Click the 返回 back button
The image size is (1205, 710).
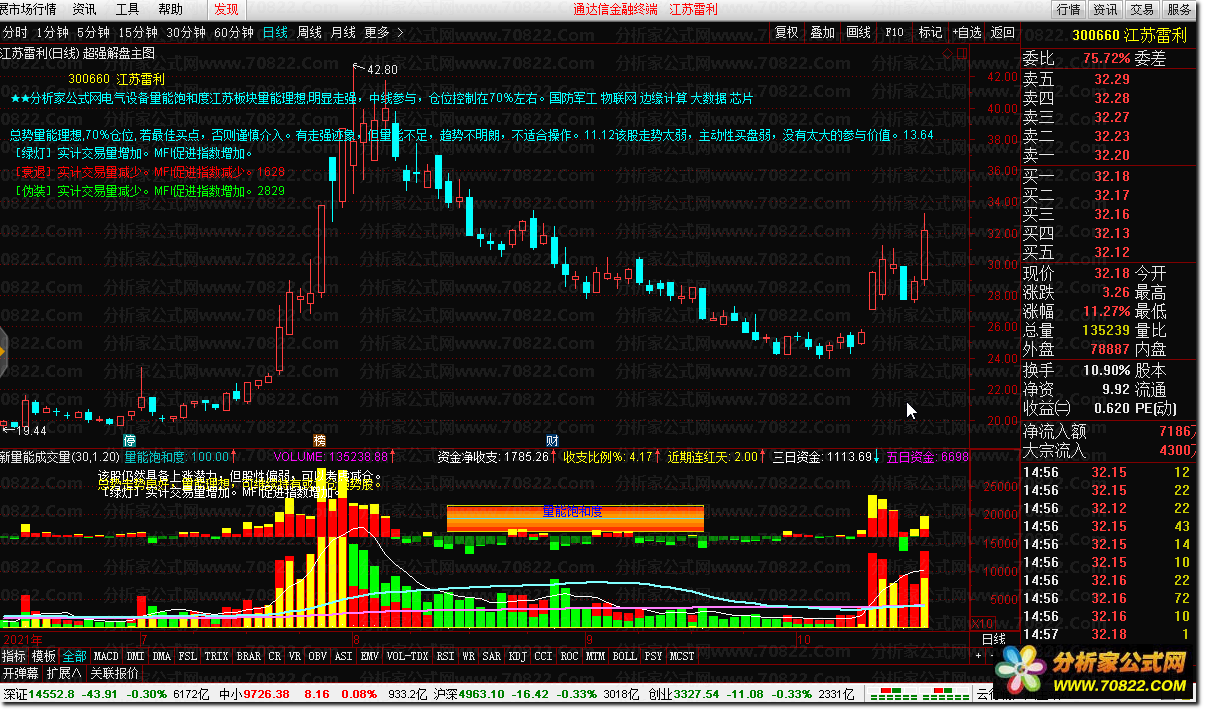[1002, 32]
